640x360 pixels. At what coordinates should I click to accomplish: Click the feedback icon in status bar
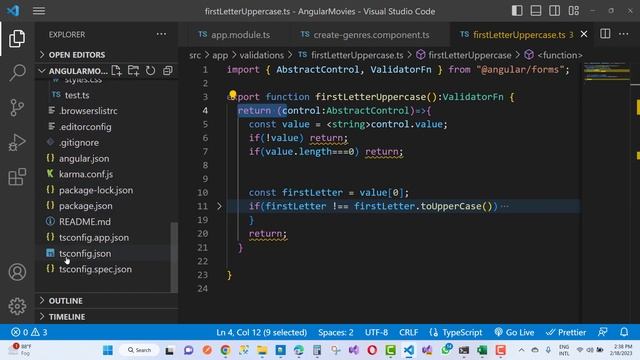tap(603, 332)
